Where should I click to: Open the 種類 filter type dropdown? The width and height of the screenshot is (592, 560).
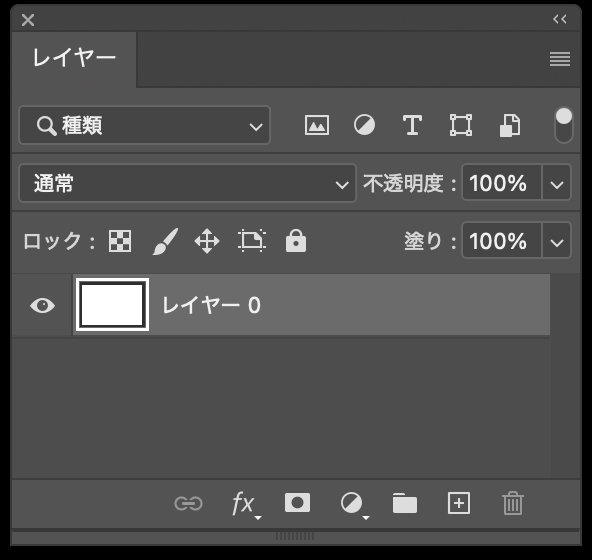click(x=145, y=125)
